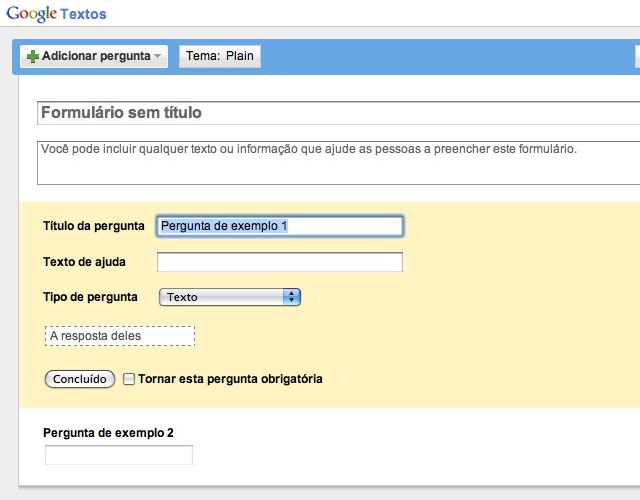This screenshot has height=500, width=640.
Task: Click the answer box under Pergunta de exemplo 2
Action: coord(119,455)
